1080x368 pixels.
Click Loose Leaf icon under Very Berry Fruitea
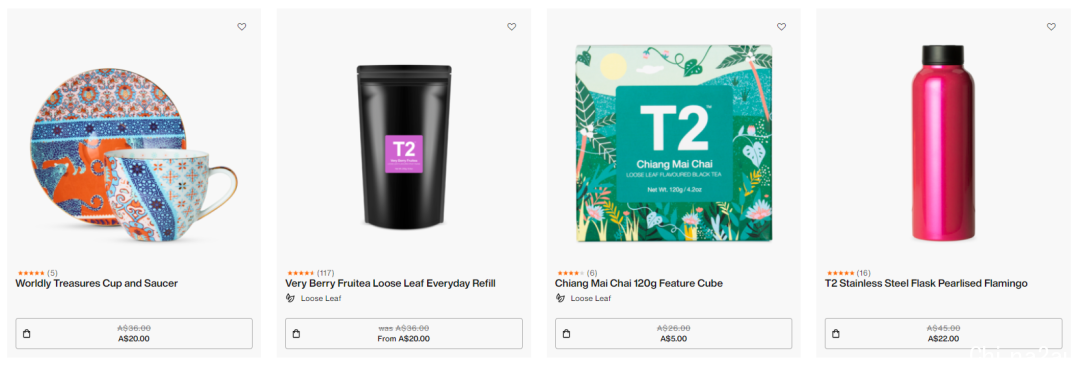pos(290,298)
